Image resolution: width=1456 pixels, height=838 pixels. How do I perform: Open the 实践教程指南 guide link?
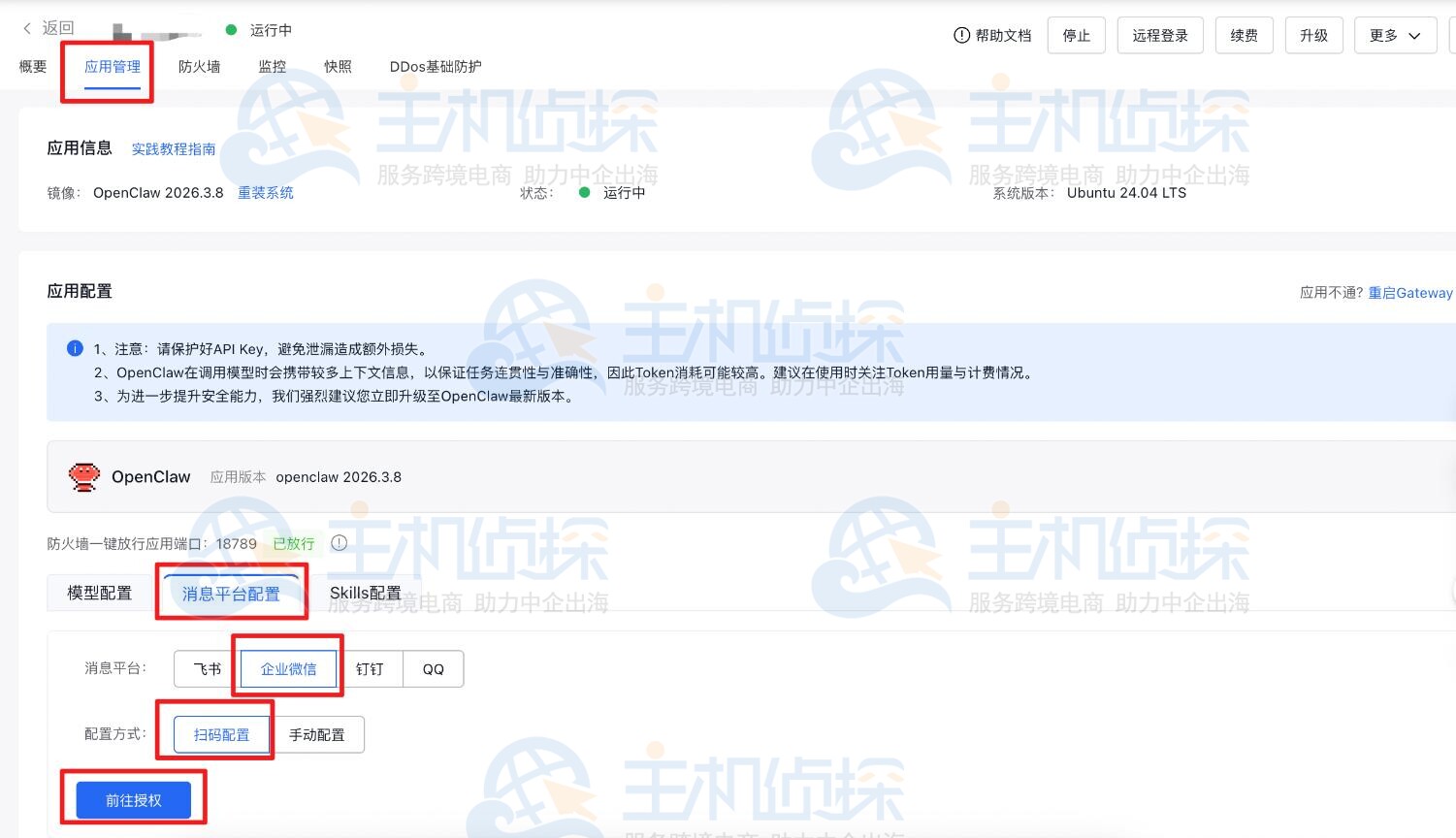tap(175, 148)
